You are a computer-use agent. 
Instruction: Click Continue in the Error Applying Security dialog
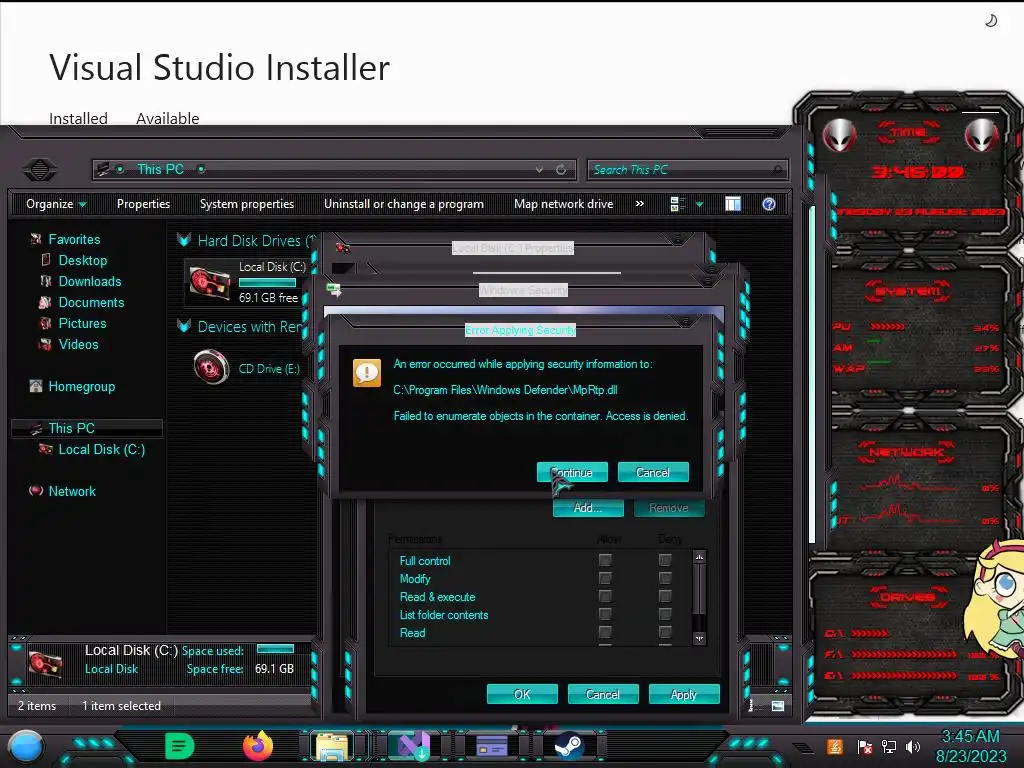tap(572, 472)
